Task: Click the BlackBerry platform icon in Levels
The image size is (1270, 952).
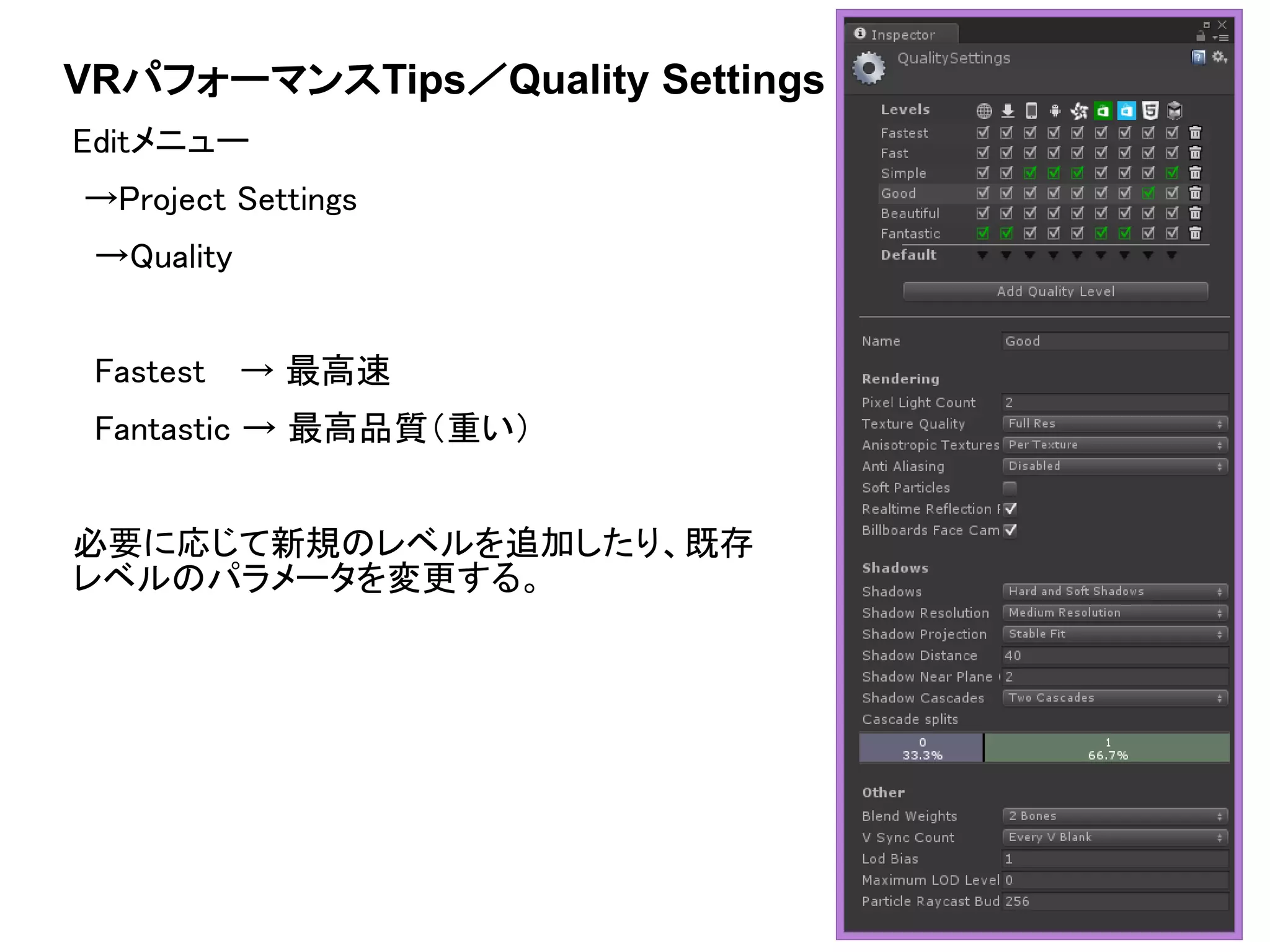Action: [1078, 111]
